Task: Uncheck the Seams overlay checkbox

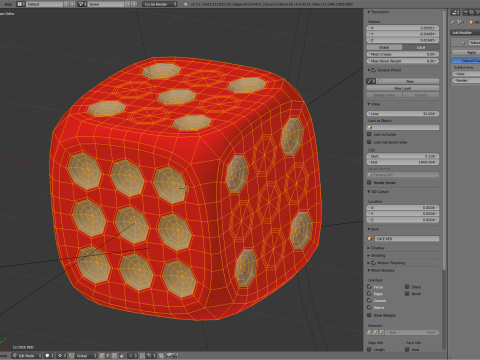Action: (x=369, y=307)
